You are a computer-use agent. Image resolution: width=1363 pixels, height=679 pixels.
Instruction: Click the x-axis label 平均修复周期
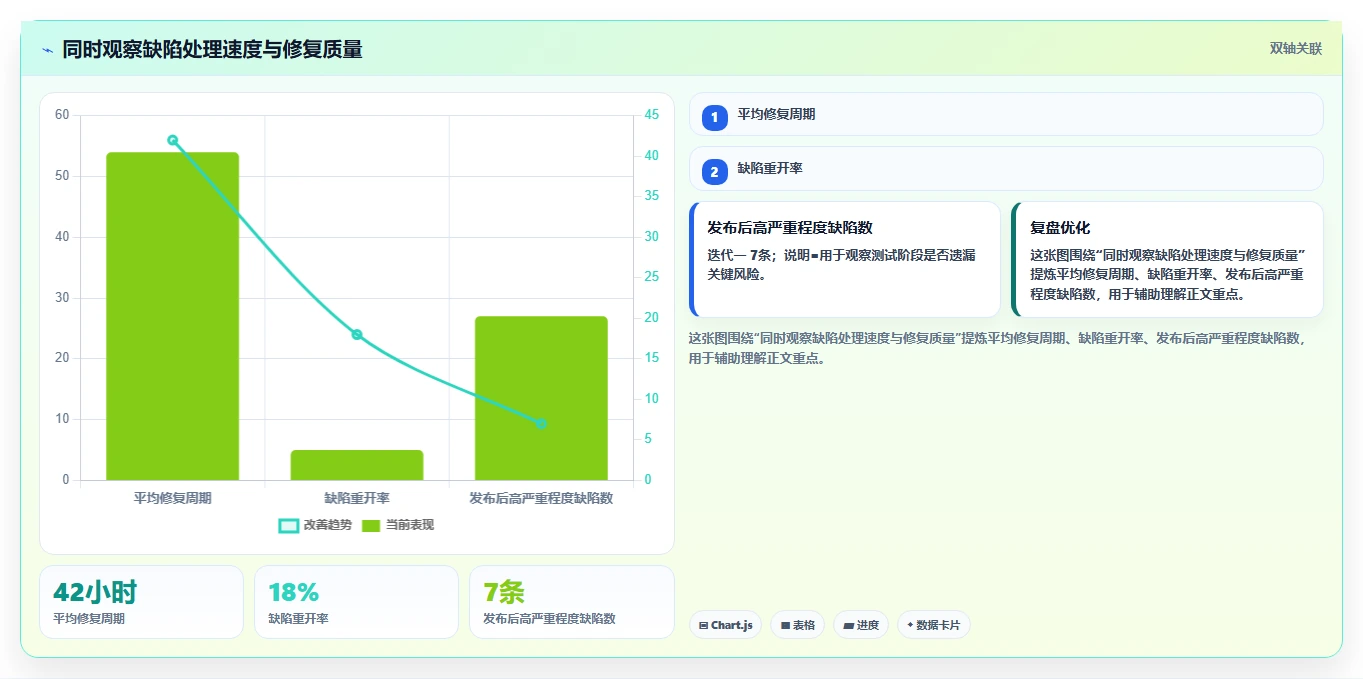pos(173,497)
